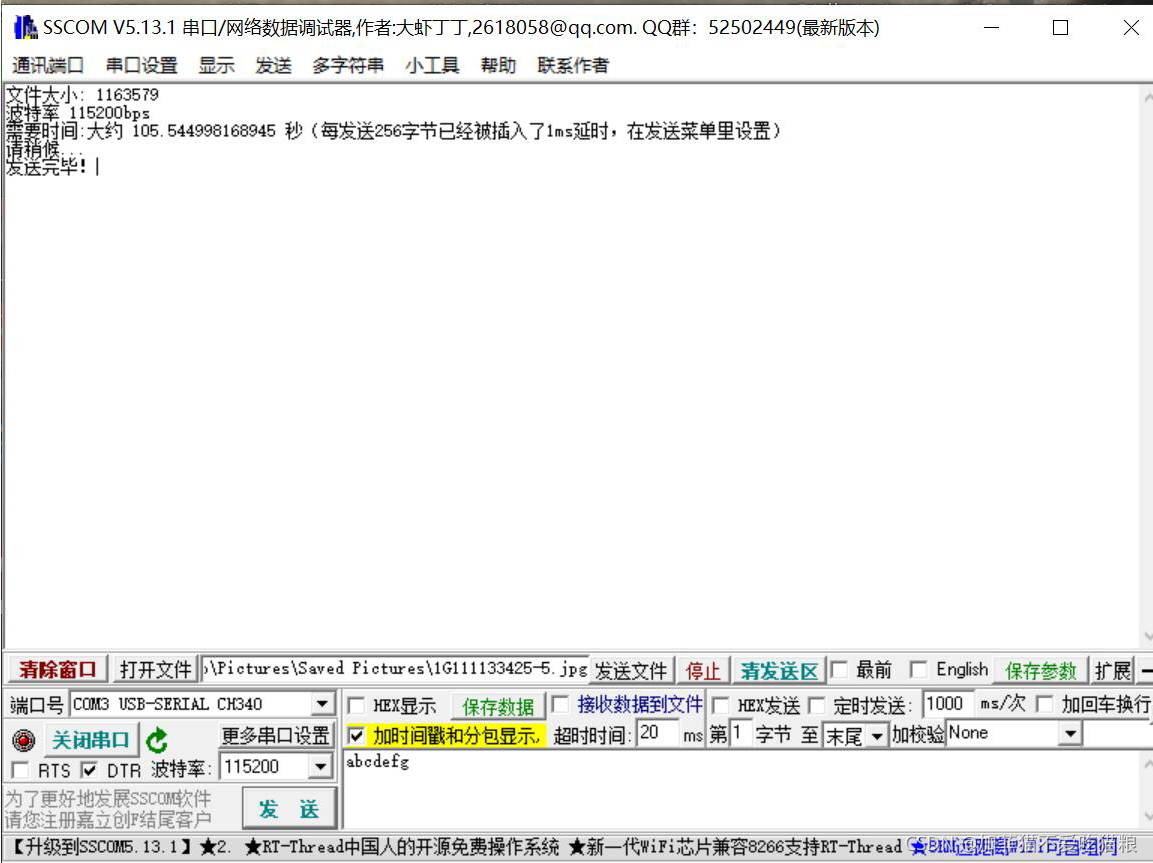Click the scrollbar up arrow of receive window

pos(1146,96)
